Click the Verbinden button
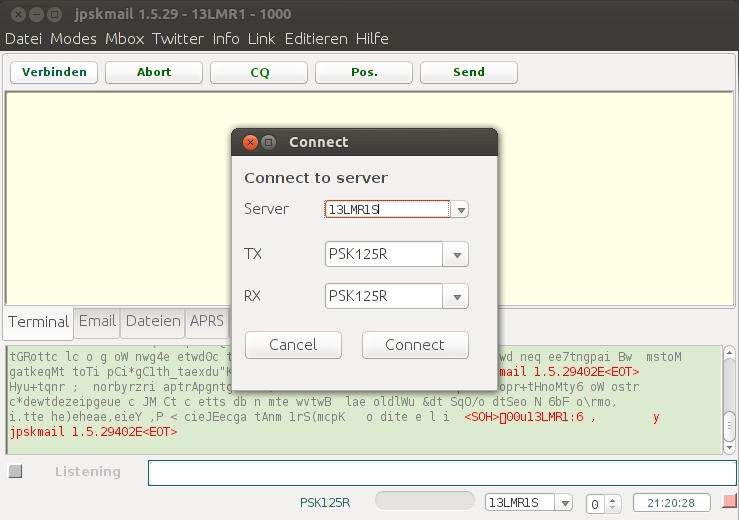This screenshot has height=520, width=739. 54,72
